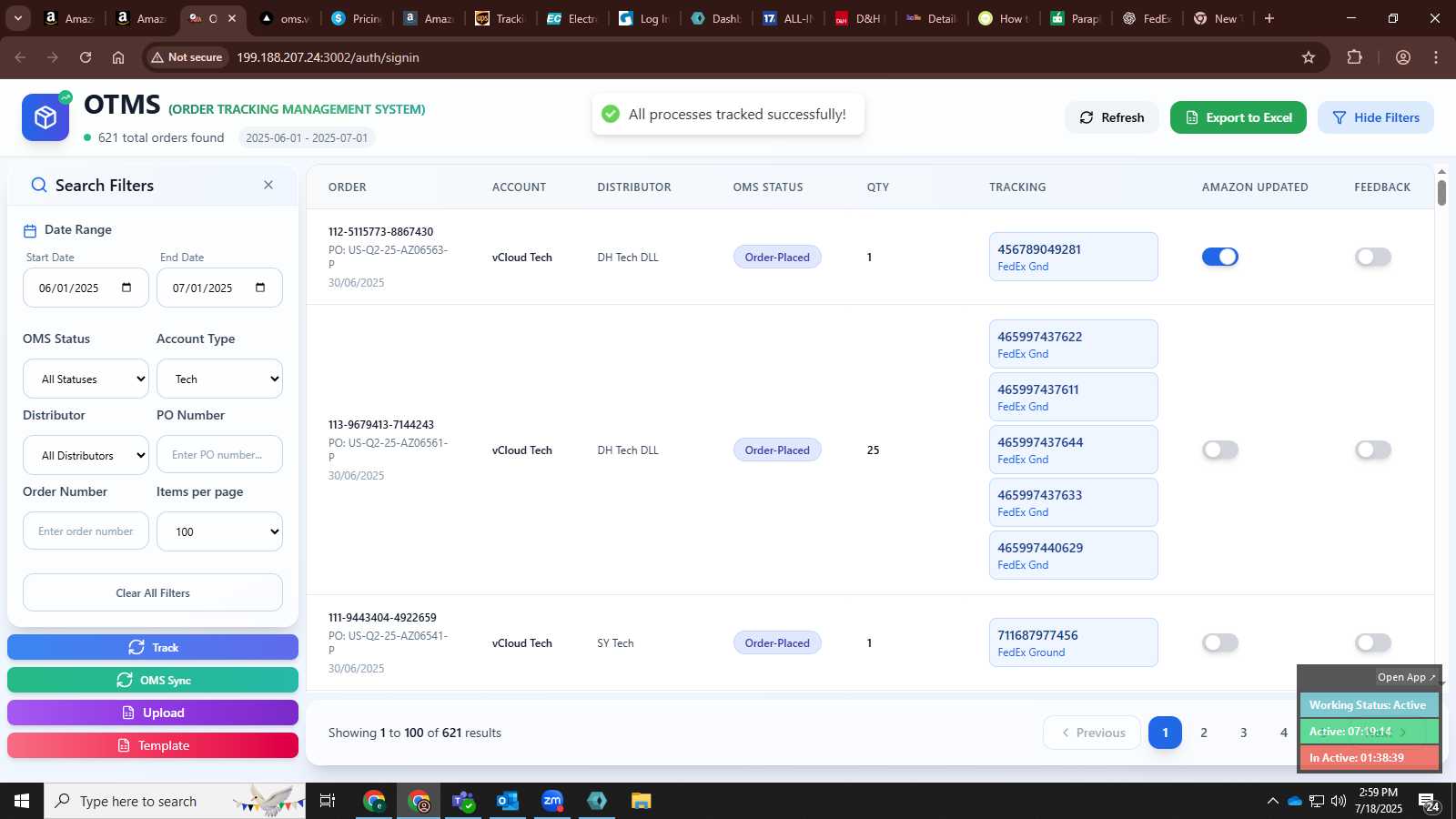
Task: Show hidden system tray icons
Action: 1272,801
